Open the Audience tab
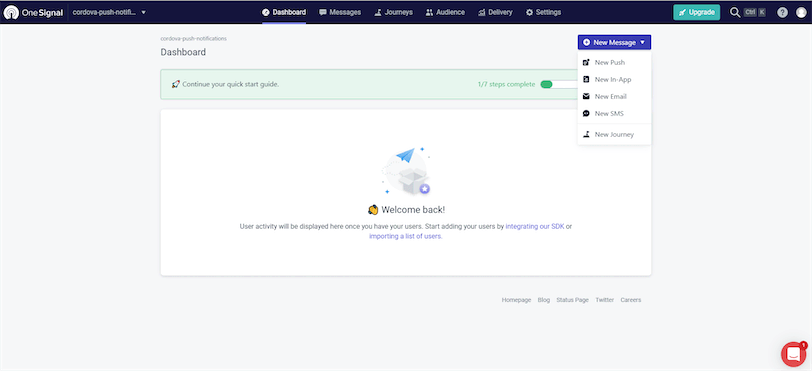812x371 pixels. pos(445,12)
